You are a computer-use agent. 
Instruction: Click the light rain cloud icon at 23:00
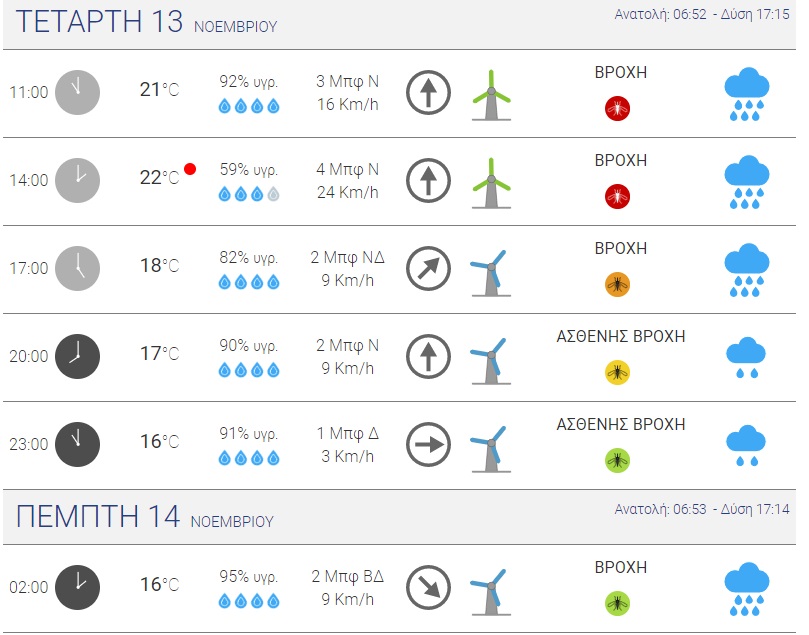(746, 445)
